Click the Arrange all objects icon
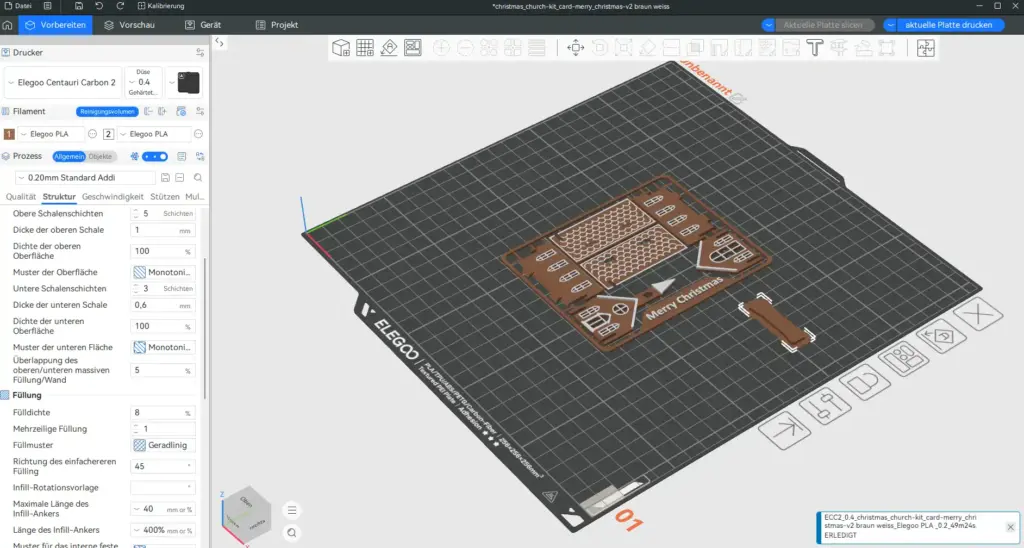1024x548 pixels. (413, 48)
